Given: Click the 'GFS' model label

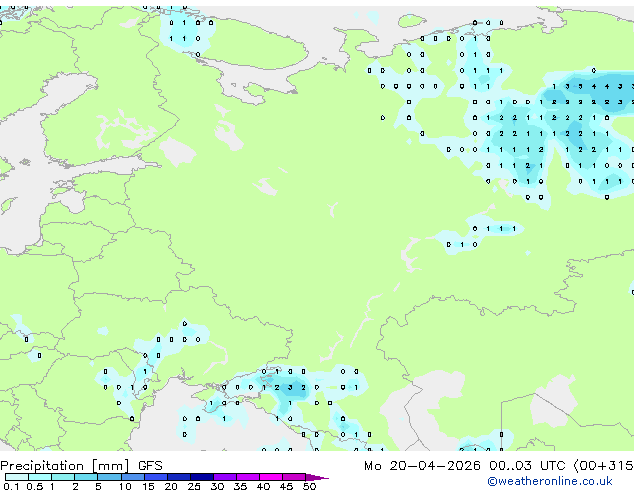Looking at the screenshot, I should (x=150, y=466).
